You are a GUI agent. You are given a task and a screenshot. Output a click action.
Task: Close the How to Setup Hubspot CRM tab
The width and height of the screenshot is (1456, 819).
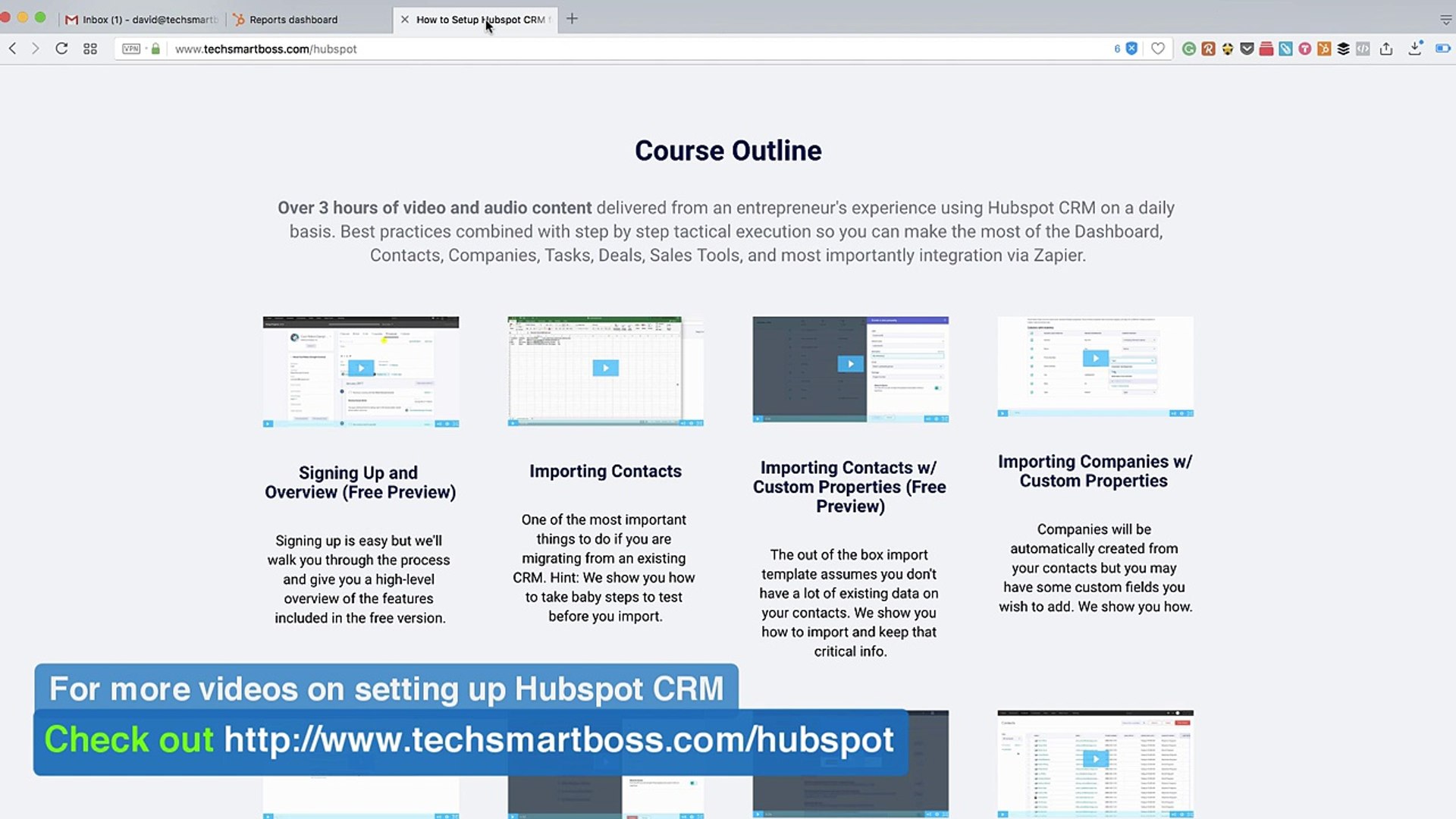coord(404,20)
